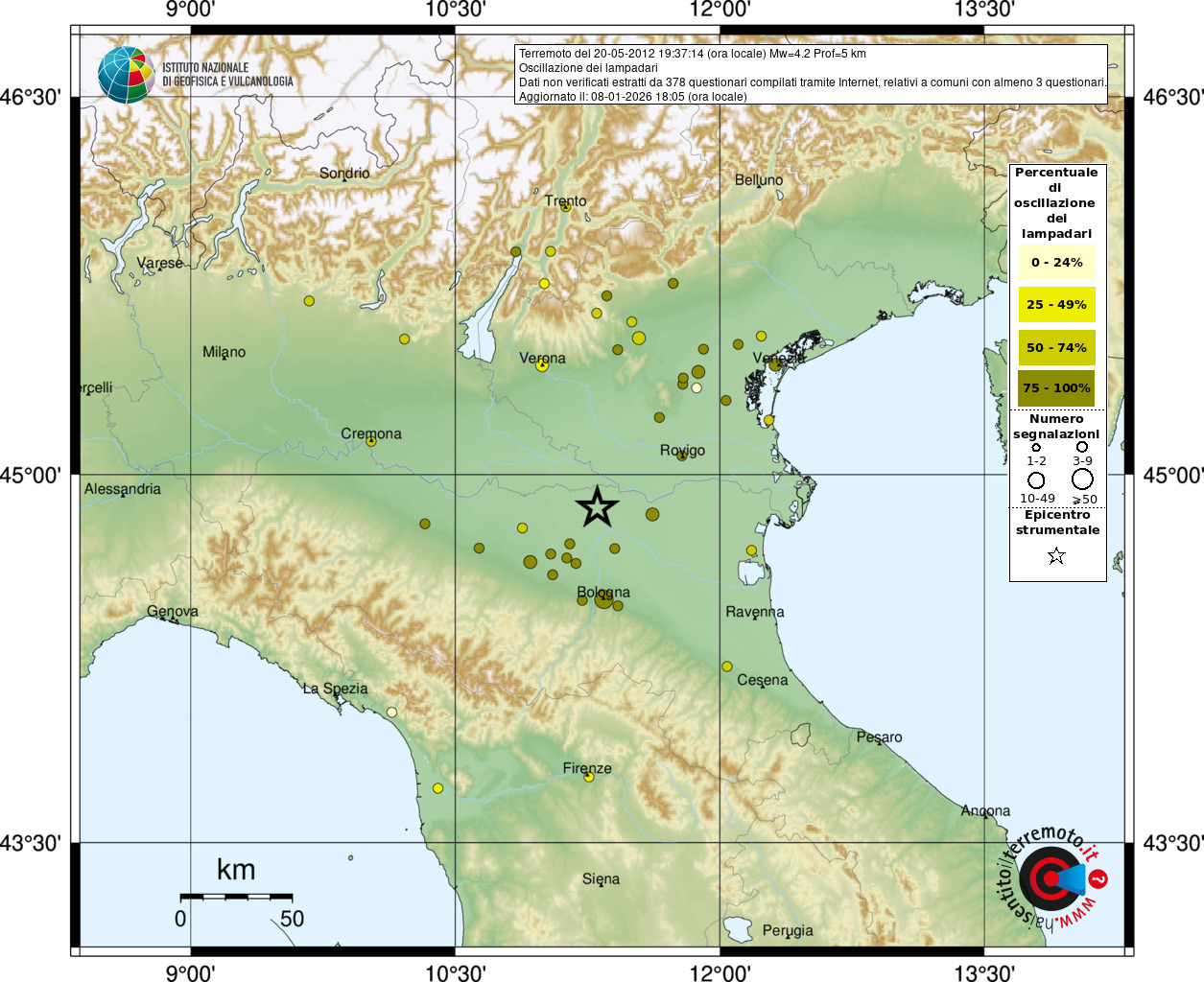
Task: Click the 1-2 reports circle in legend
Action: click(x=1036, y=447)
